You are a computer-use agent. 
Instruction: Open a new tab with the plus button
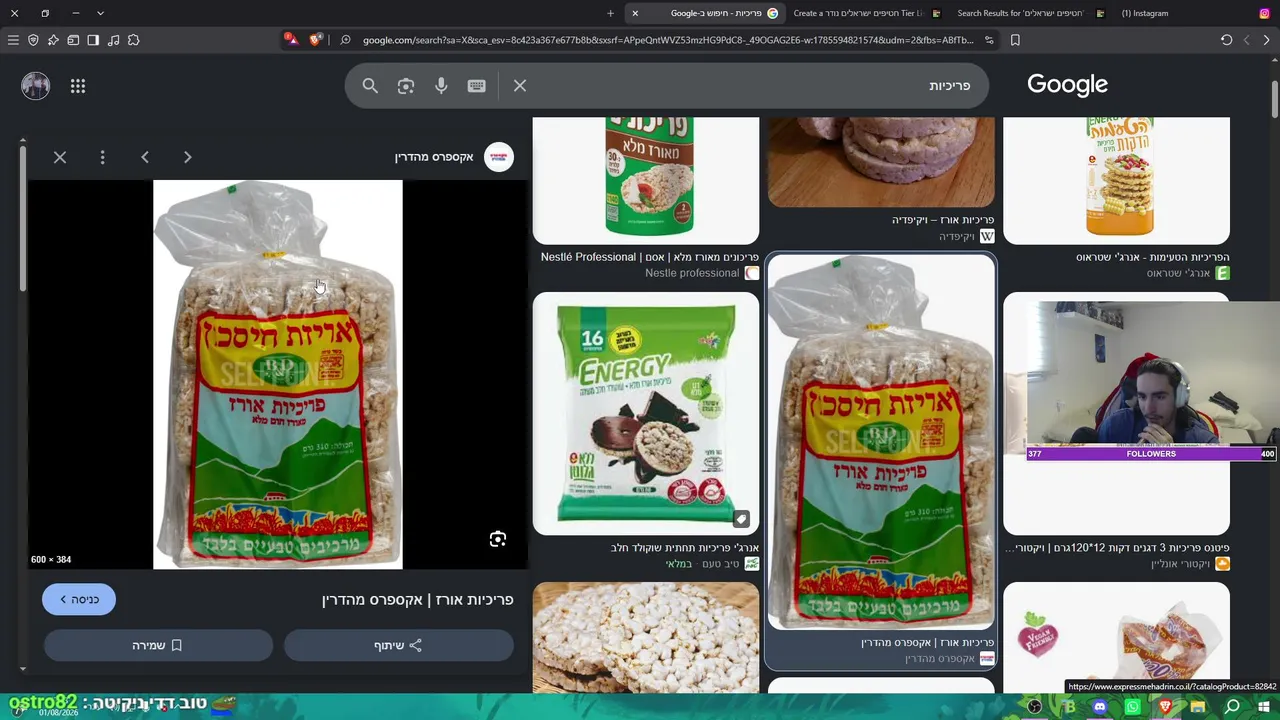pyautogui.click(x=610, y=13)
